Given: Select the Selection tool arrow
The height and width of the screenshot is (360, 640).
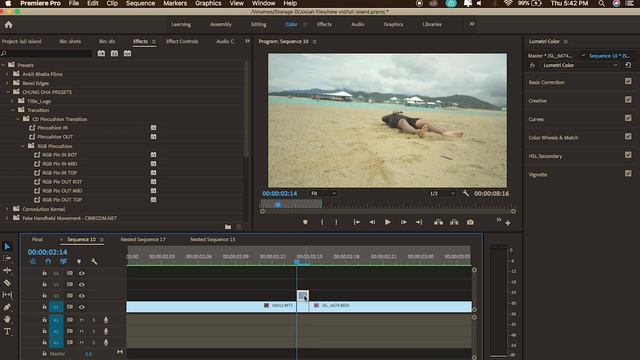Looking at the screenshot, I should pyautogui.click(x=7, y=247).
